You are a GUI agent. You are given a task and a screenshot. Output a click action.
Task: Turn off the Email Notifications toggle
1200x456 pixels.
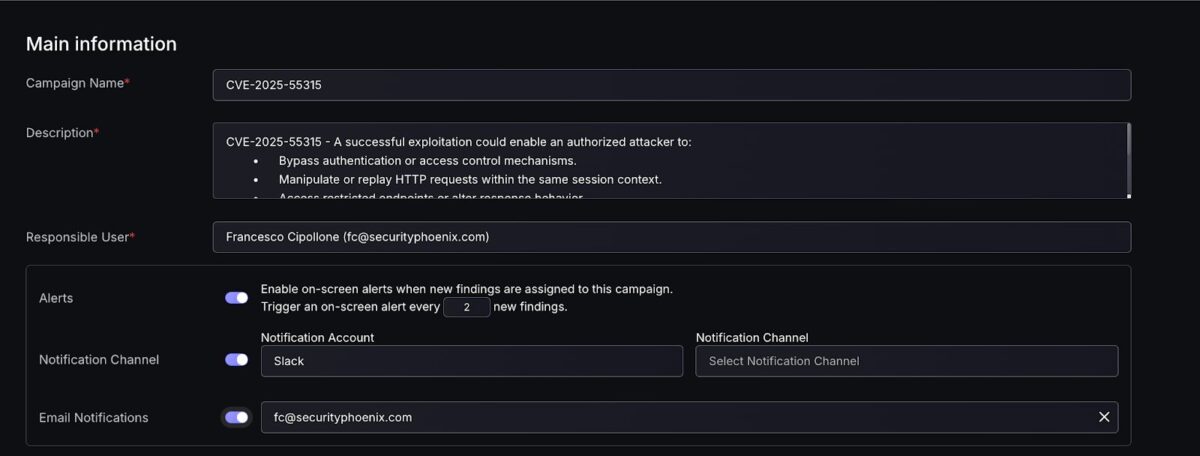237,418
